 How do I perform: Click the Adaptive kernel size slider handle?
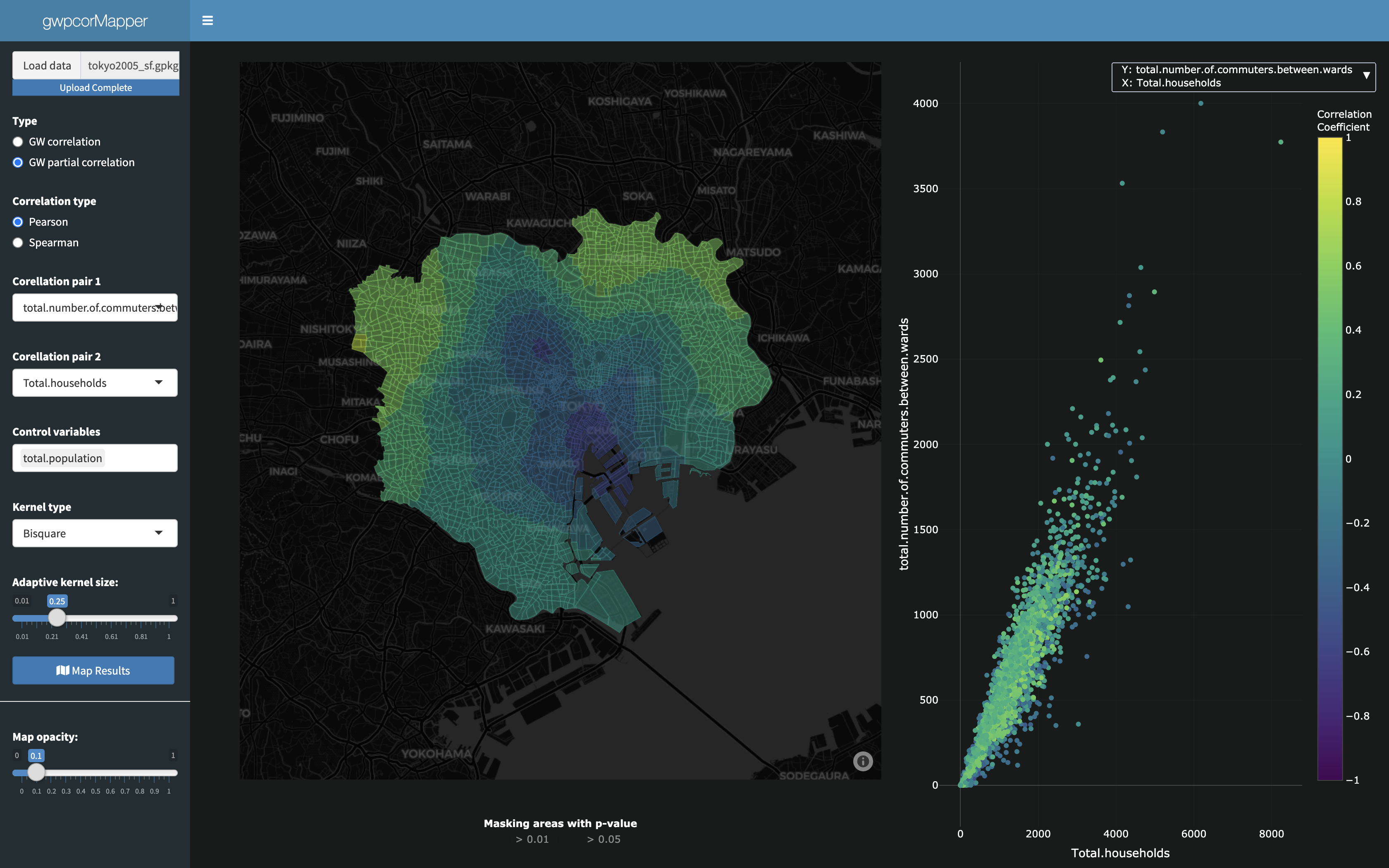[57, 618]
